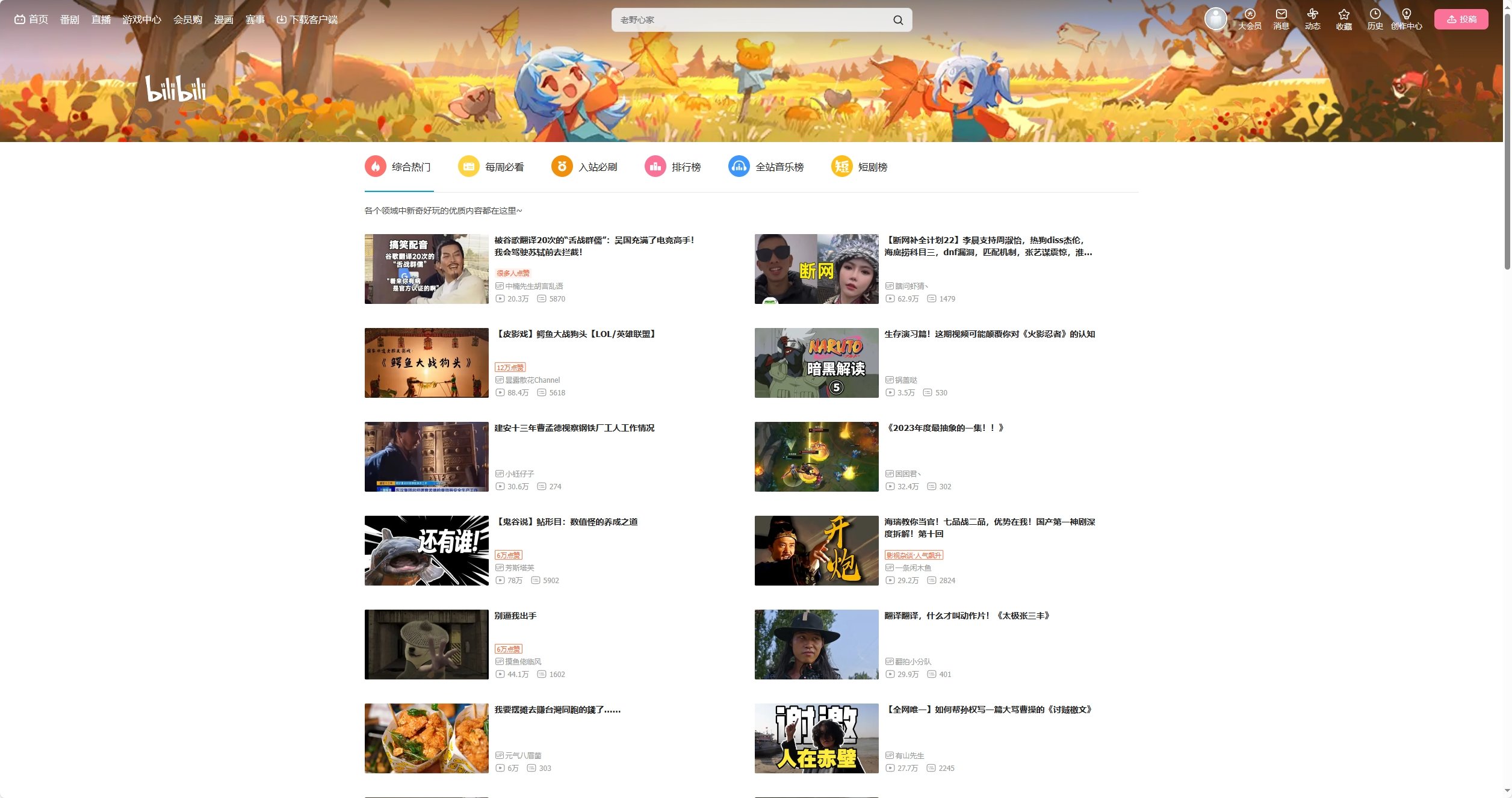Open title 【鬼谷说】鲇形目：数值怪的养成之道
The image size is (1512, 798).
pos(566,522)
